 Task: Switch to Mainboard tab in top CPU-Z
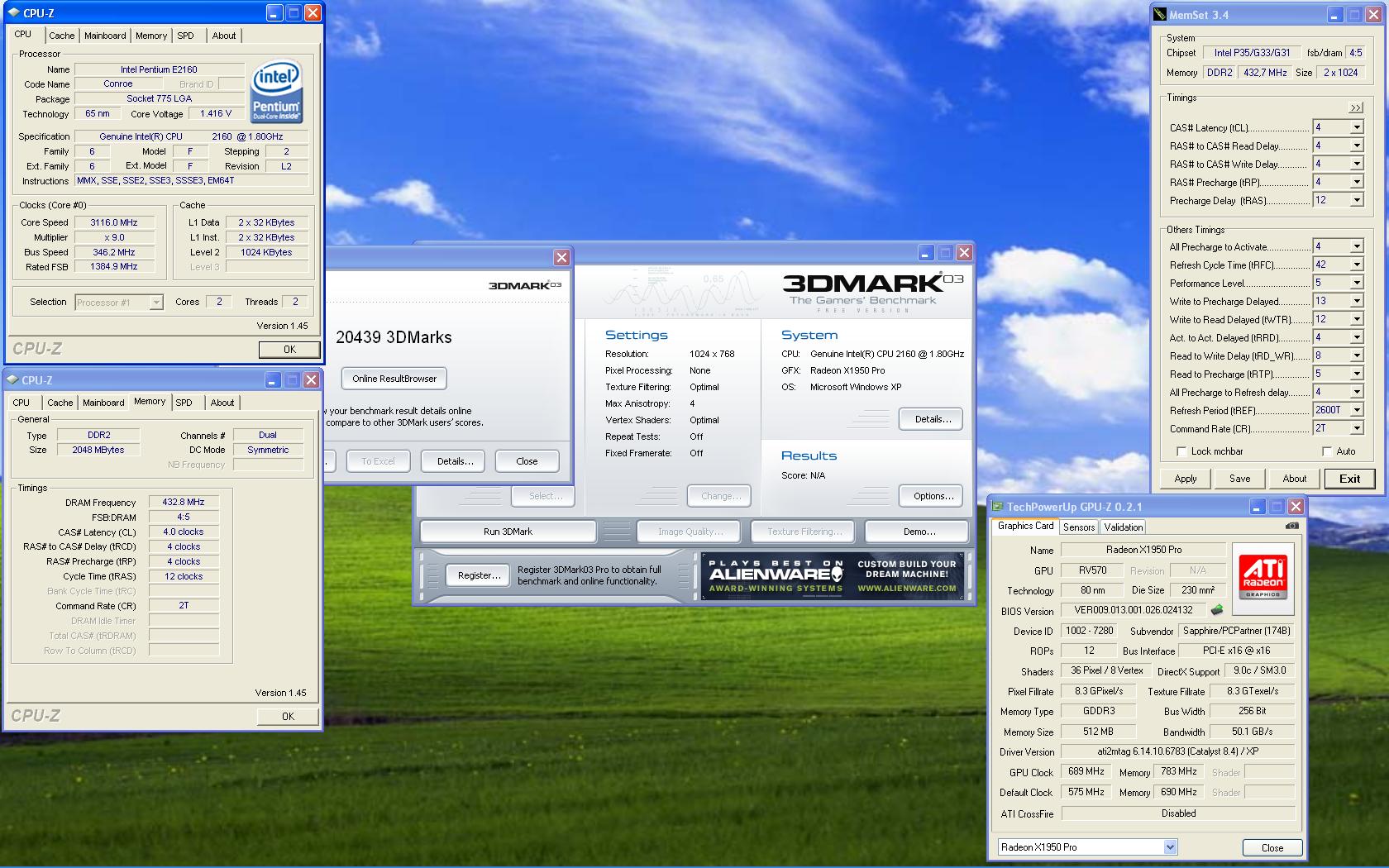105,36
